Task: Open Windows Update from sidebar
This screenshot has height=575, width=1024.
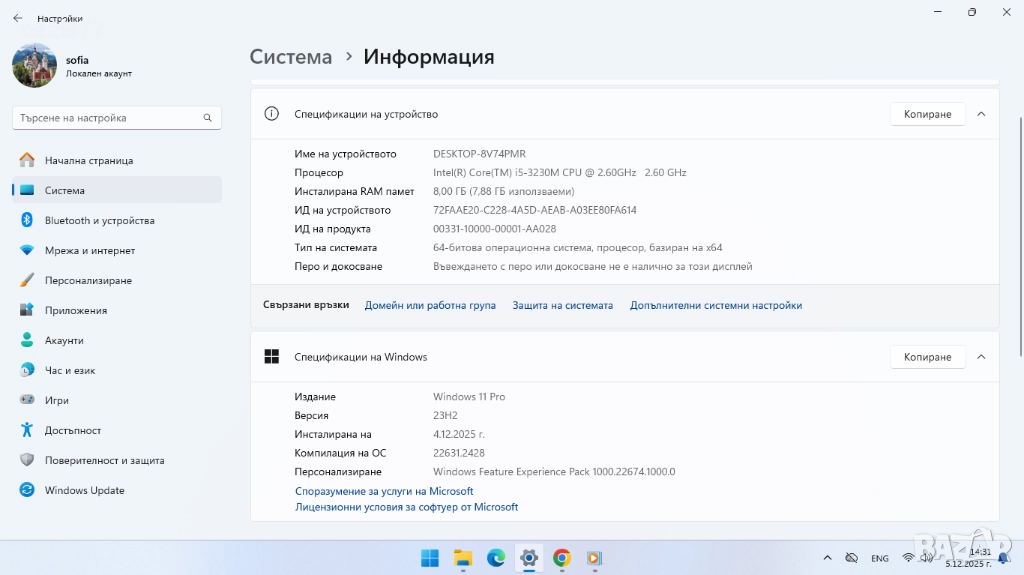Action: point(84,490)
